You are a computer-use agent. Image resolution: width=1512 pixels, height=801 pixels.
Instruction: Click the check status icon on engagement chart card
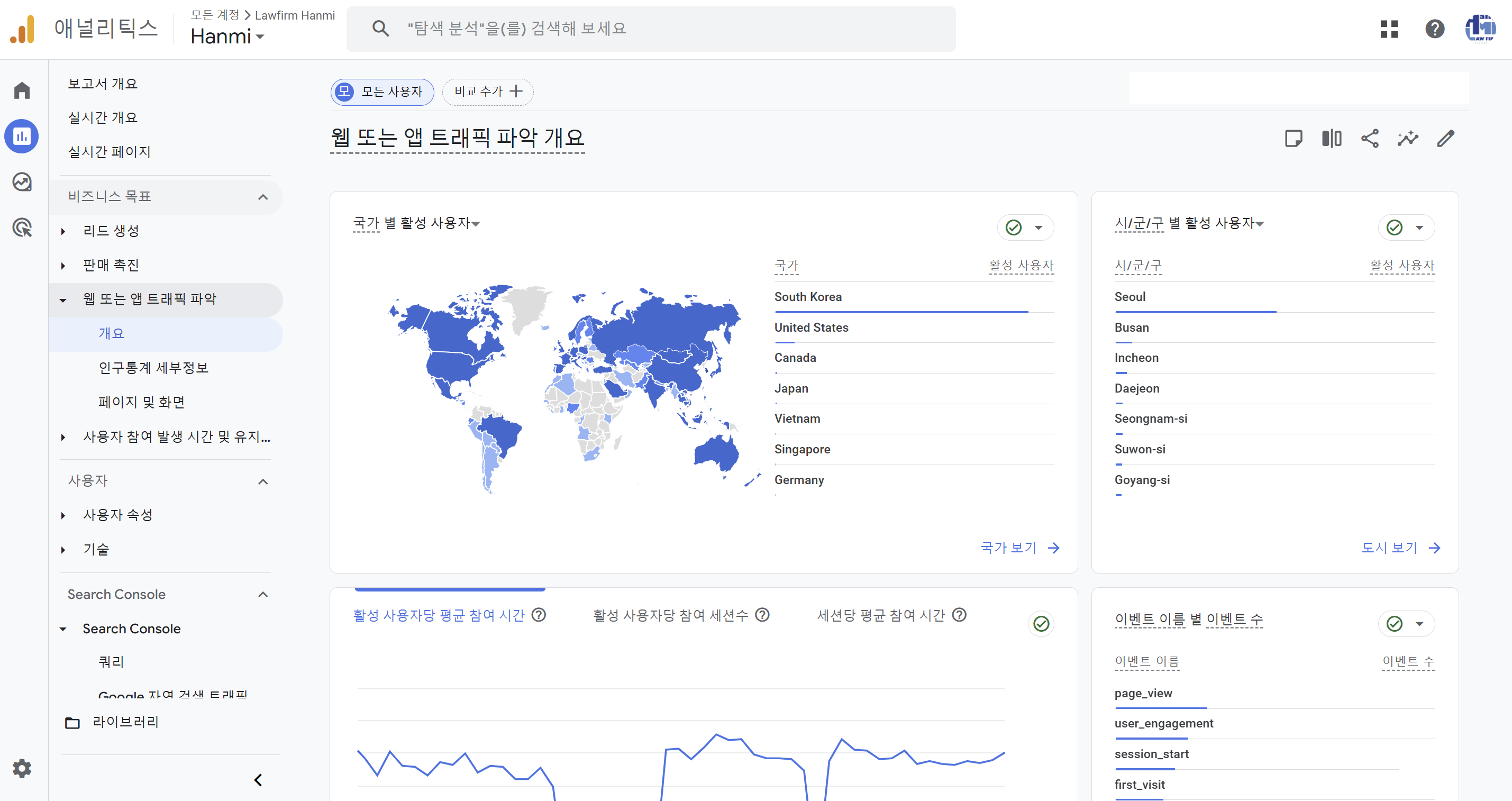coord(1041,623)
